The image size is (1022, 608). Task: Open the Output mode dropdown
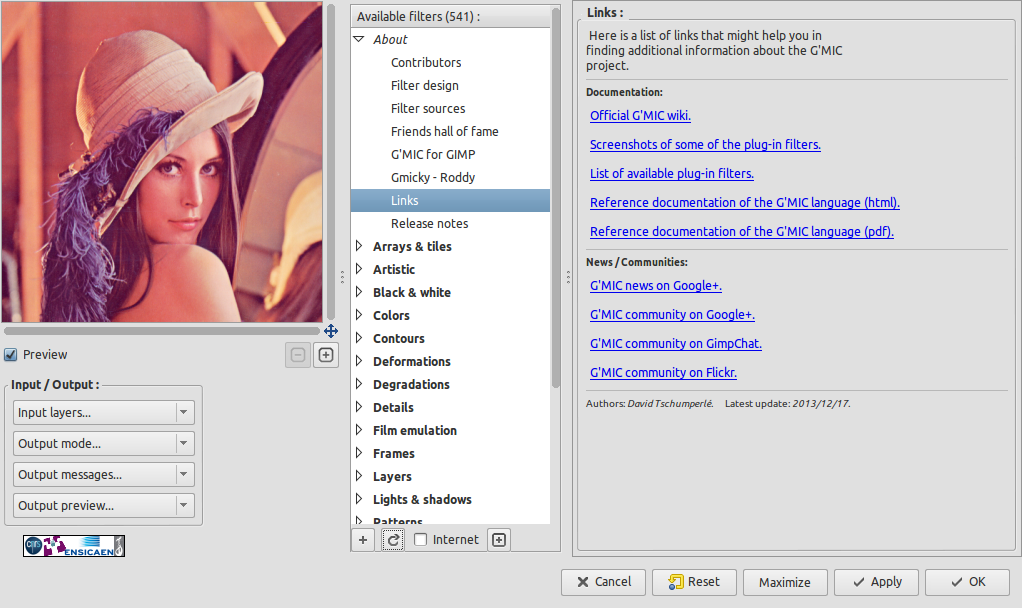coord(104,444)
